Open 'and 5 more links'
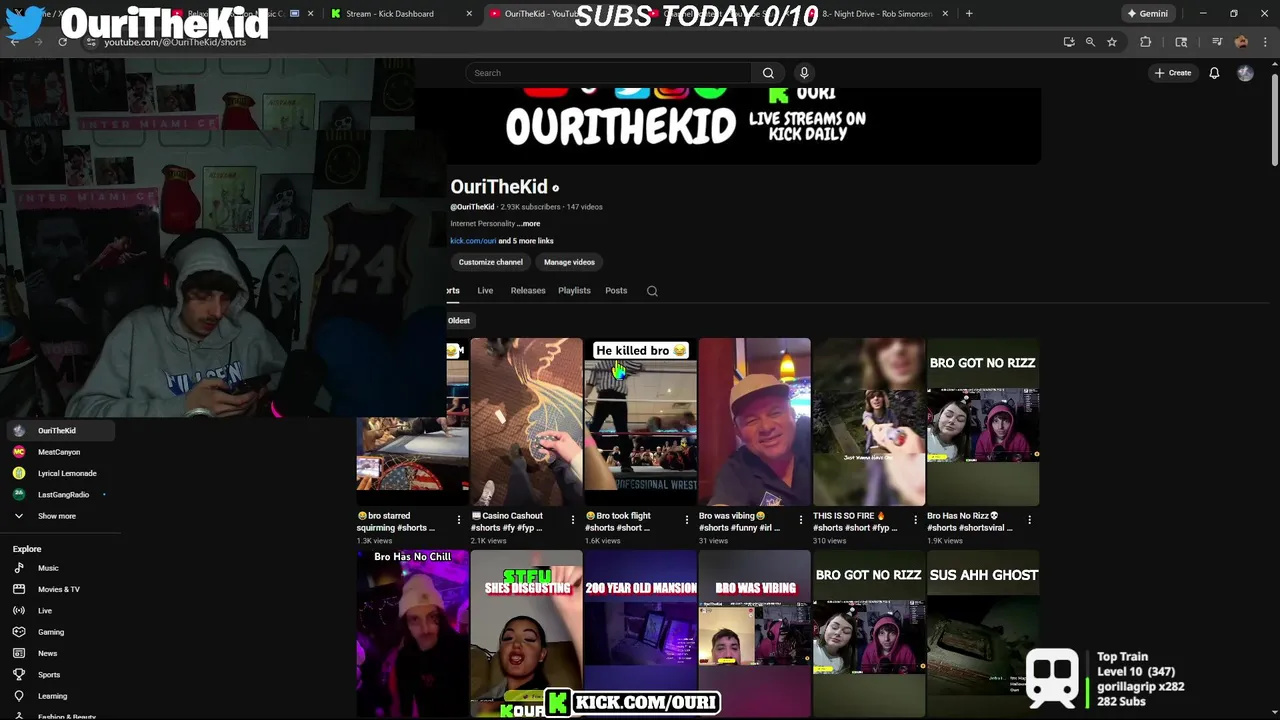1280x720 pixels. coord(526,241)
